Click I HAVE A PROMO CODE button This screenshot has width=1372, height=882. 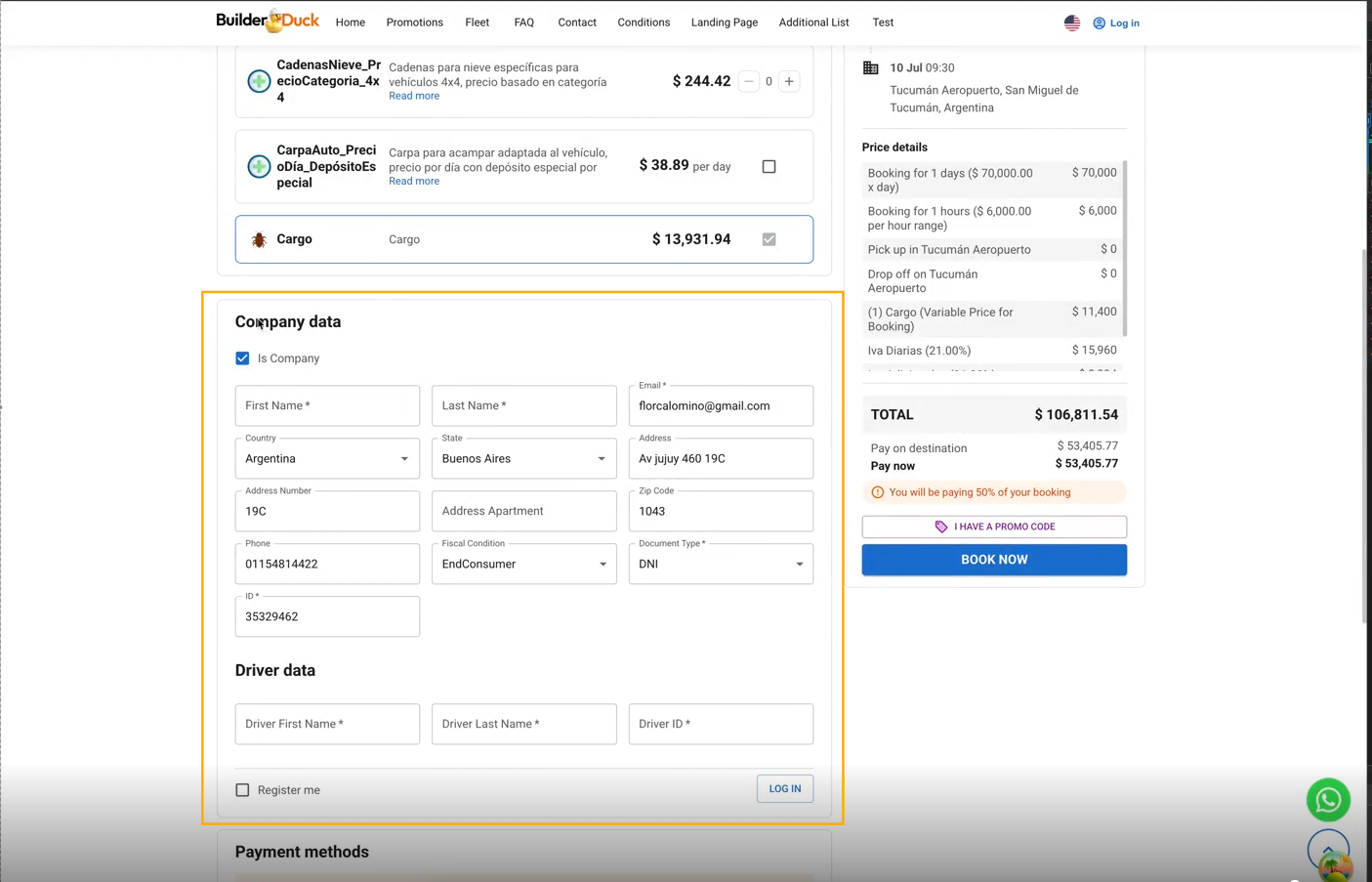993,526
